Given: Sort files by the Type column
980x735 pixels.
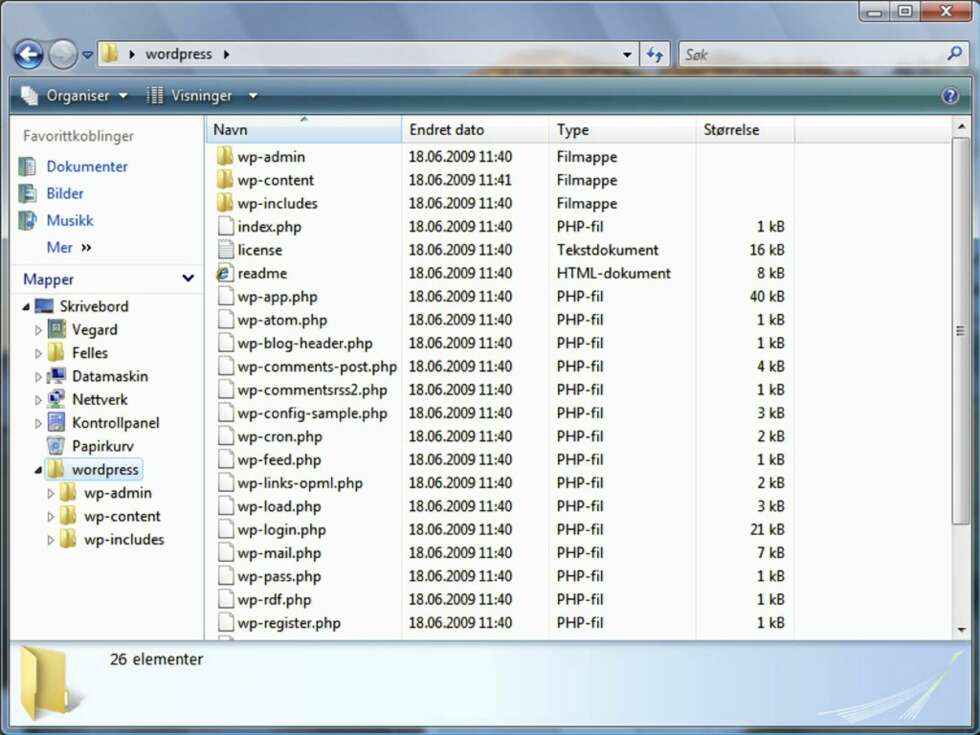Looking at the screenshot, I should (x=622, y=129).
